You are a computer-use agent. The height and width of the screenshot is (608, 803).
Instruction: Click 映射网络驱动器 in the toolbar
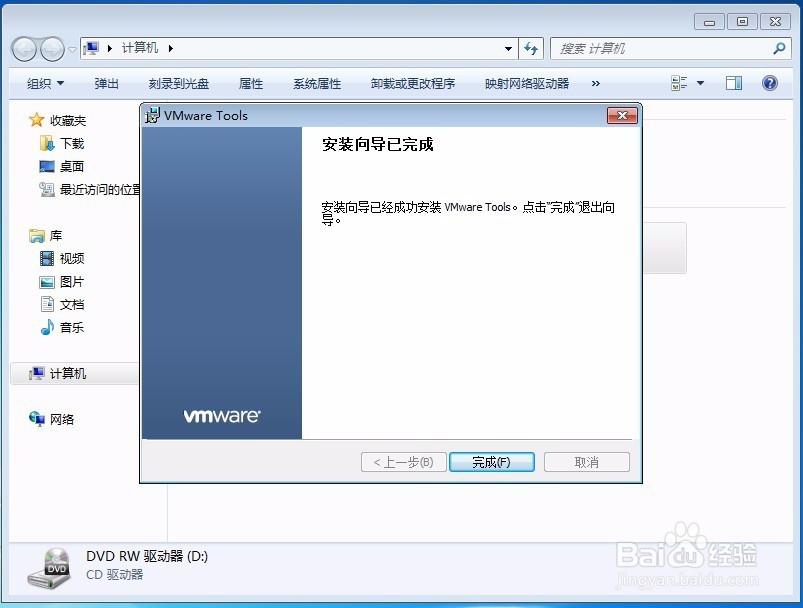[x=527, y=83]
